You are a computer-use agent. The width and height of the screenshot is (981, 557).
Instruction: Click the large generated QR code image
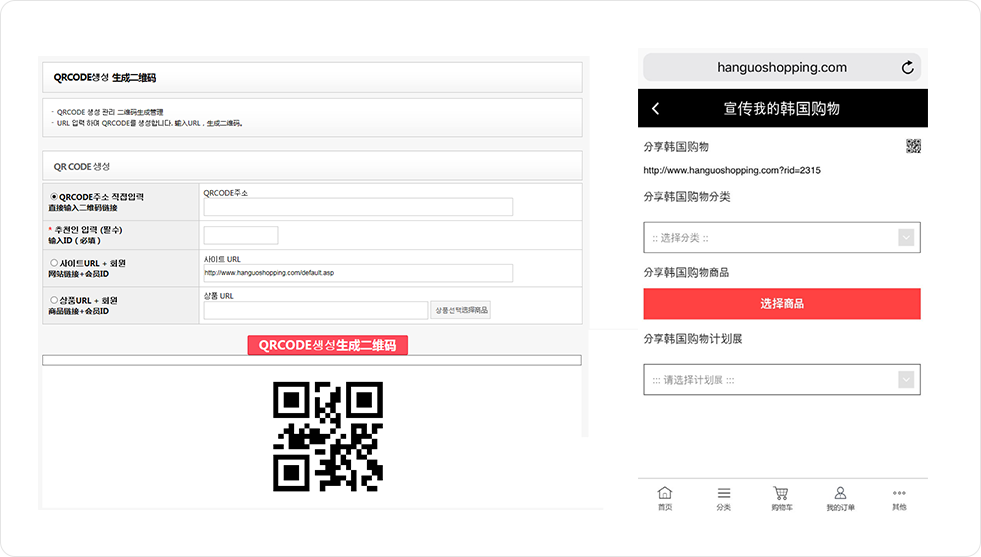point(328,436)
